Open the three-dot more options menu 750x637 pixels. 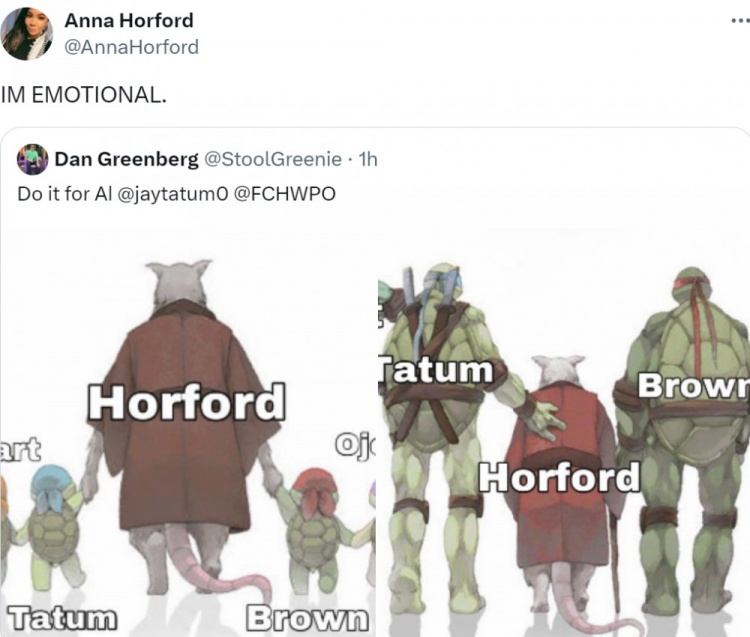(x=740, y=21)
